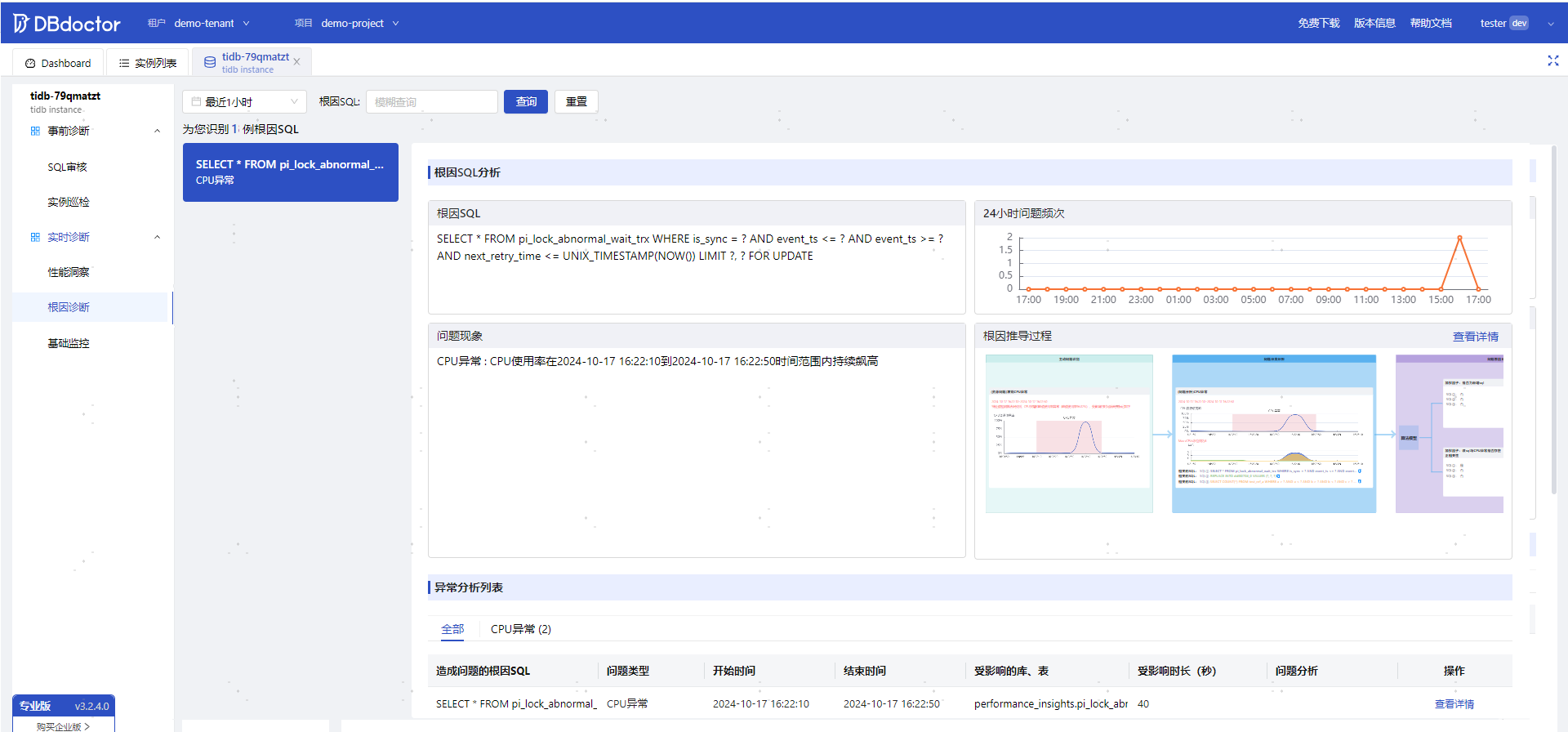Viewport: 1568px width, 732px height.
Task: Click the database icon on tidb-79qmatzt tab
Action: pos(210,62)
